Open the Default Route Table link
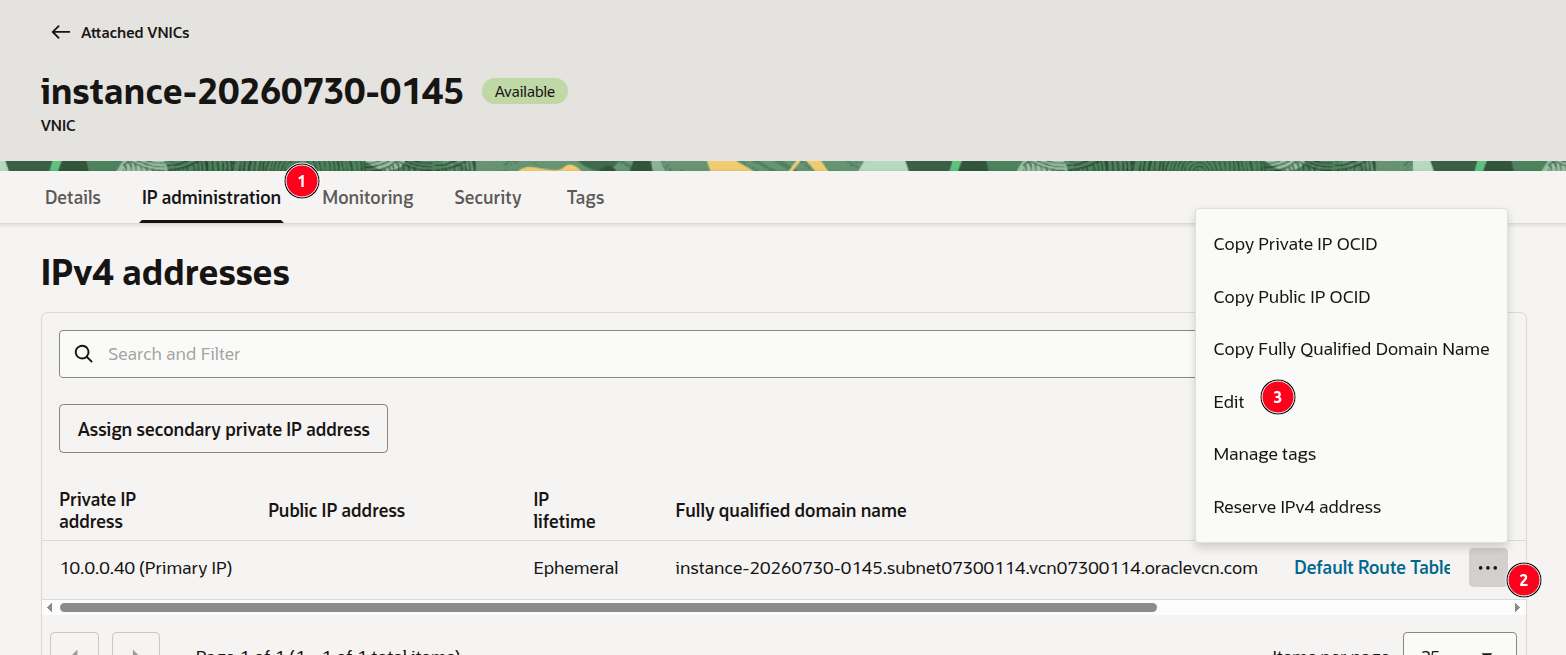The image size is (1566, 655). click(x=1372, y=568)
